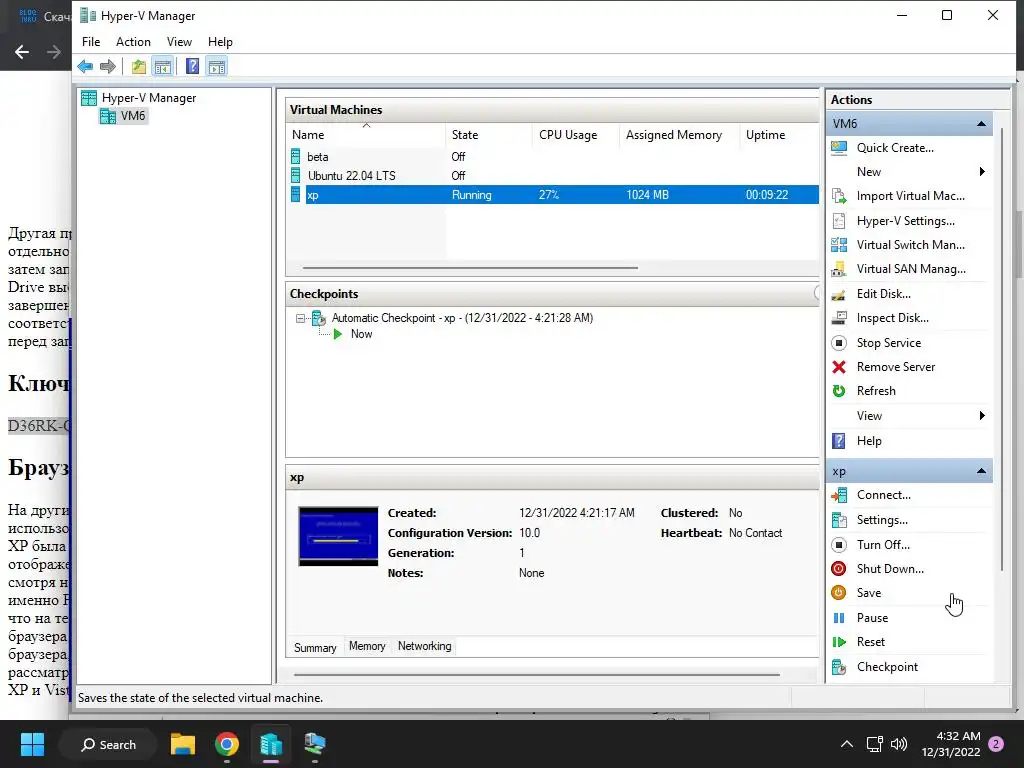This screenshot has width=1024, height=768.
Task: Click Help in the VM6 actions list
Action: click(x=869, y=441)
